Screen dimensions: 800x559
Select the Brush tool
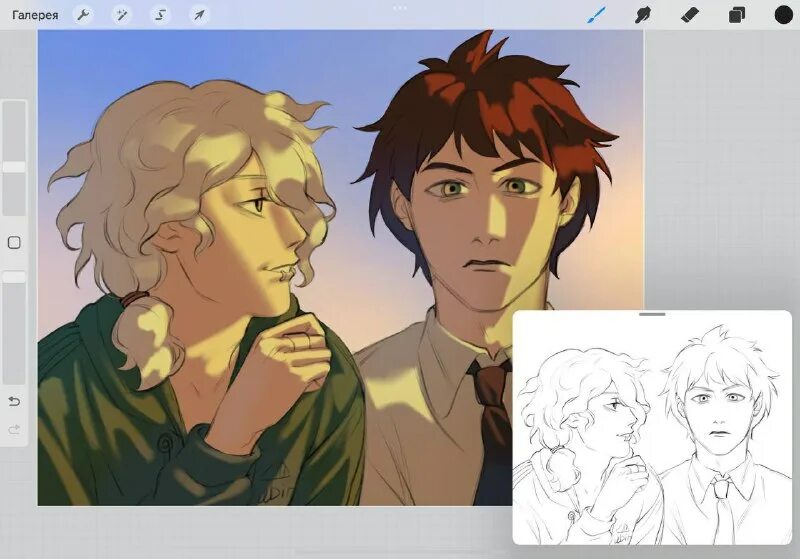(596, 15)
